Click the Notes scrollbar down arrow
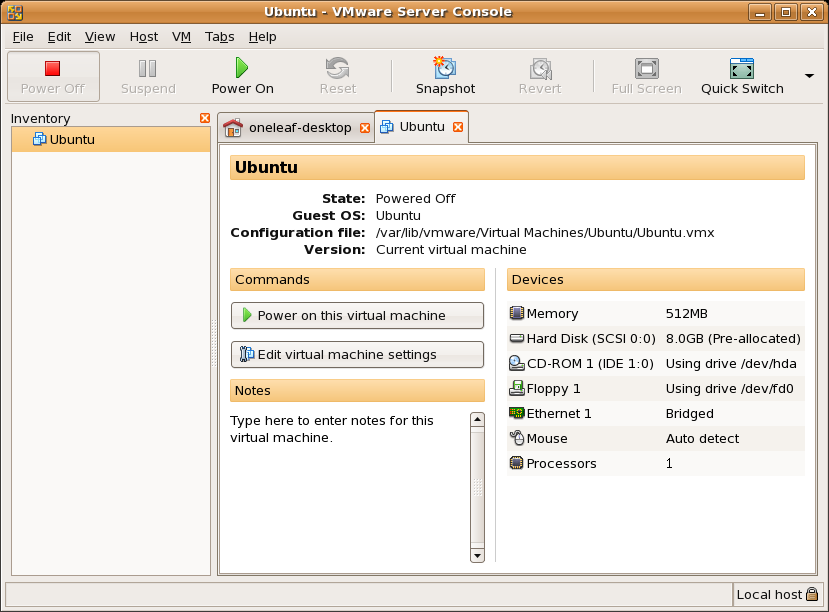Screen dimensions: 829x612 coord(477,555)
